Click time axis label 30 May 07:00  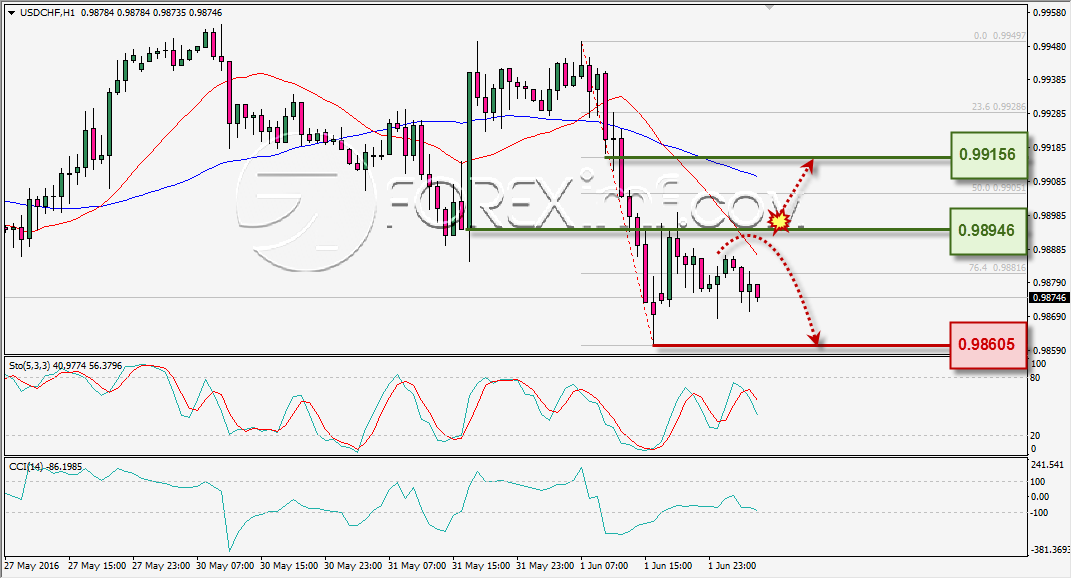coord(225,566)
